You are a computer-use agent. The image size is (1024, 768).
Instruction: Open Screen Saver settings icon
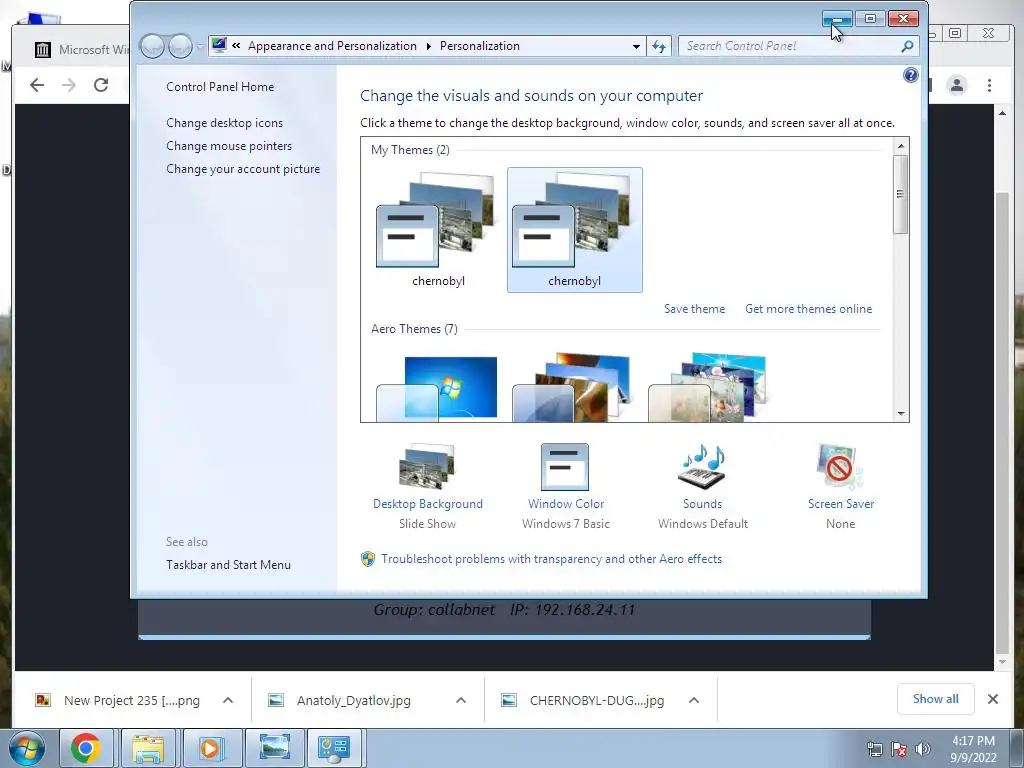[840, 467]
